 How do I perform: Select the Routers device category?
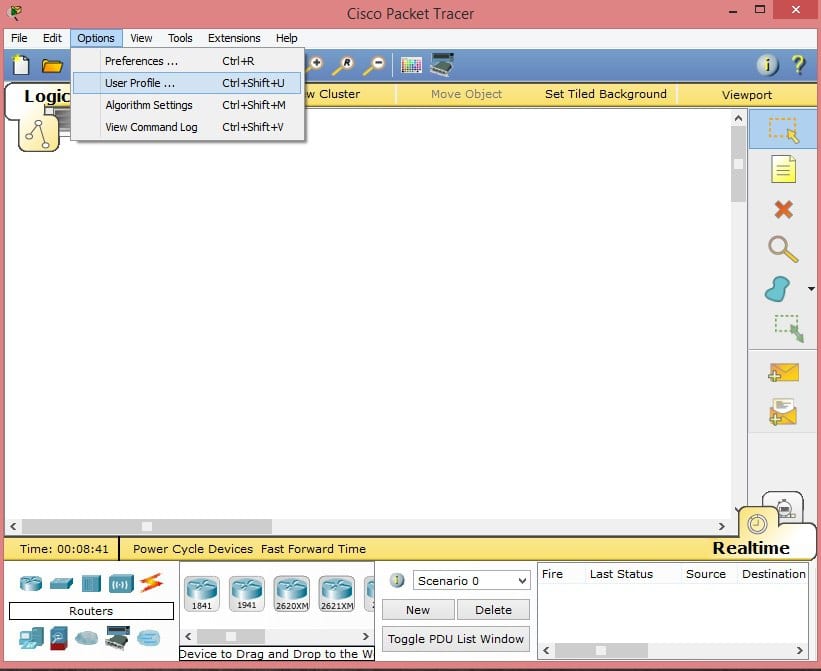pos(31,583)
